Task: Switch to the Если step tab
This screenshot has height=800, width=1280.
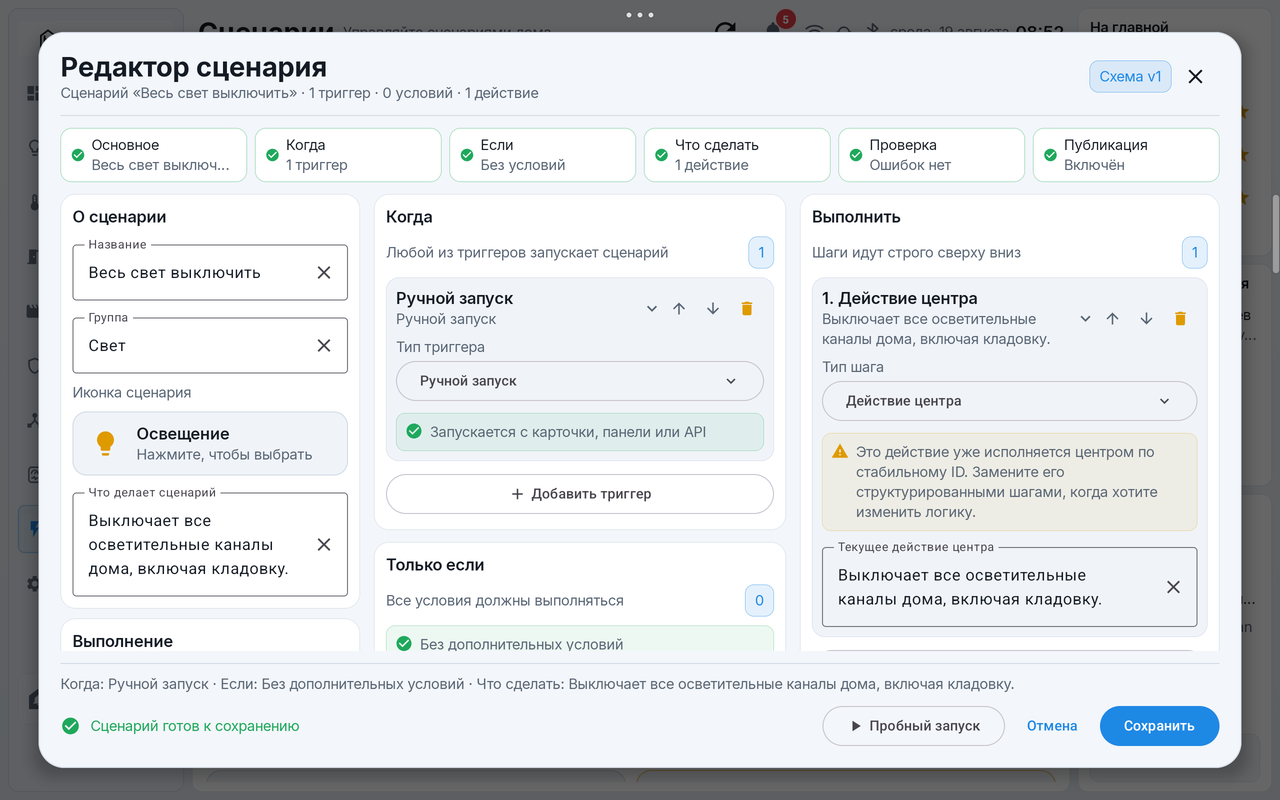Action: click(543, 155)
